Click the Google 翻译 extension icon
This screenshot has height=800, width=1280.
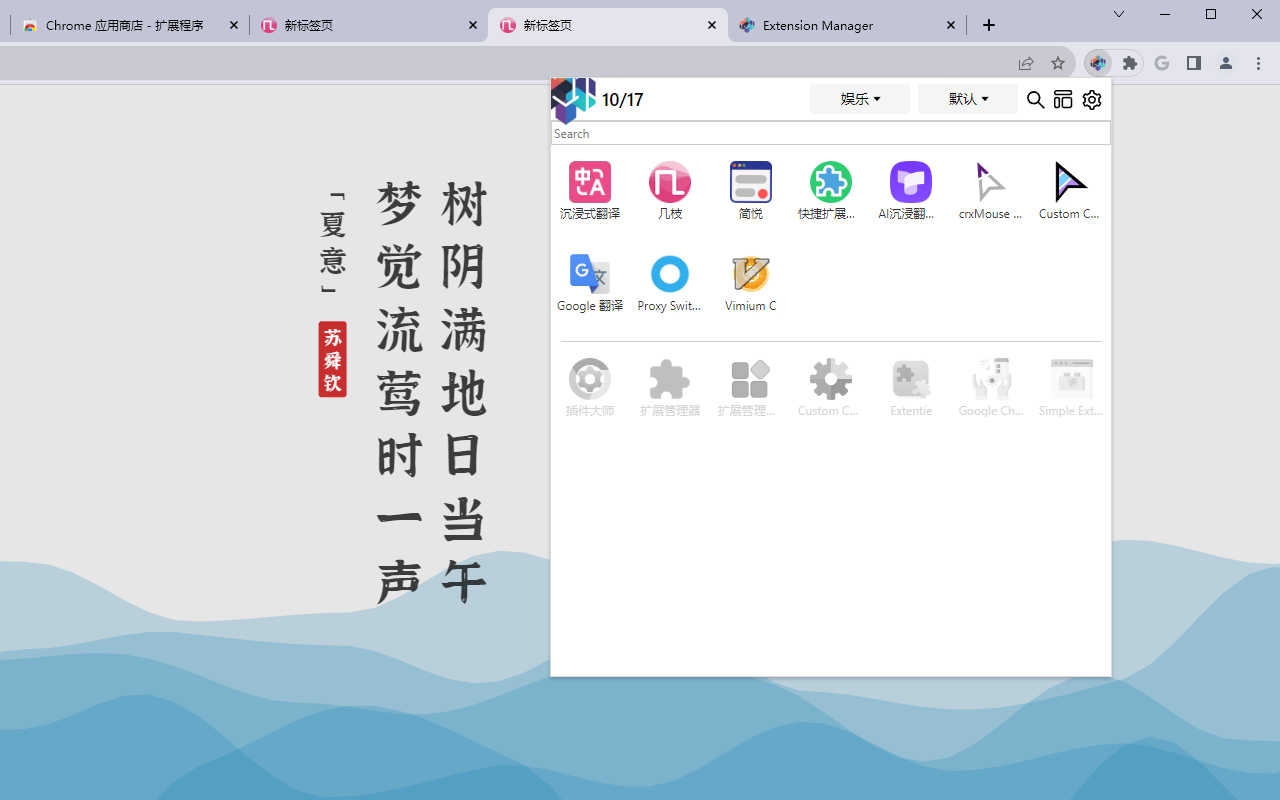(589, 274)
